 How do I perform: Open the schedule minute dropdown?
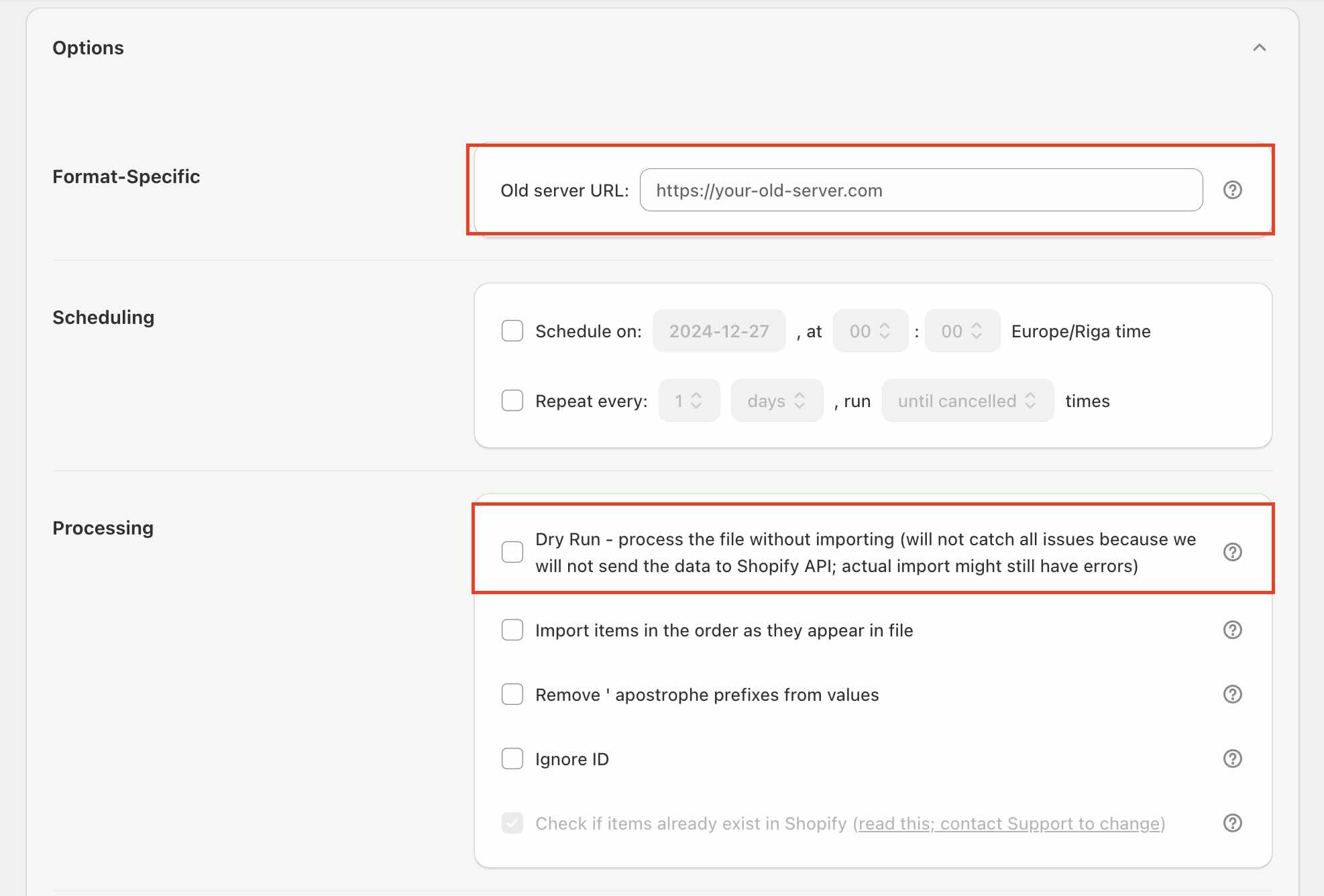pyautogui.click(x=962, y=331)
